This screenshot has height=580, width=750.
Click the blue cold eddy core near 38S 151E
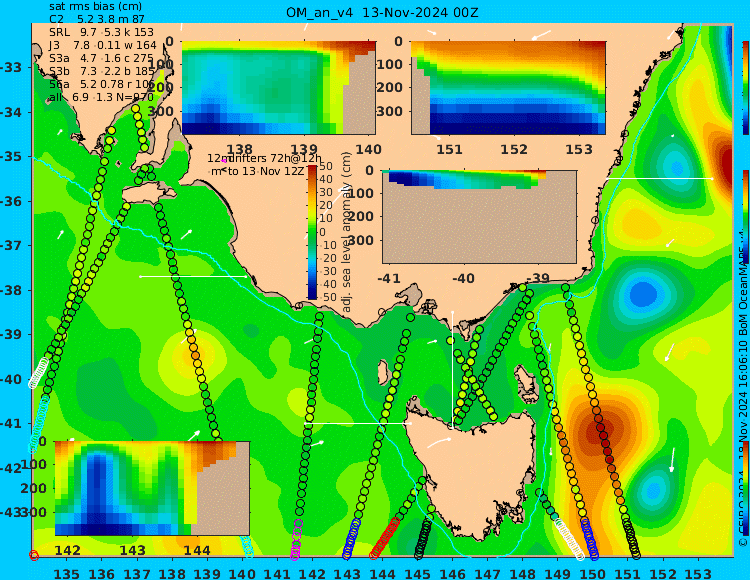point(642,294)
